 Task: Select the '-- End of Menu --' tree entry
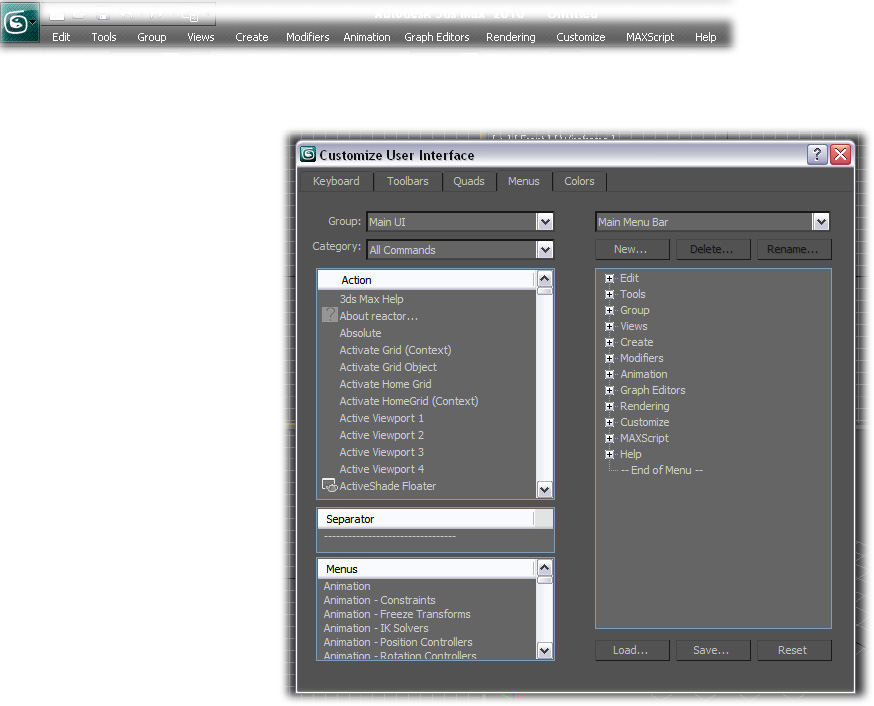662,470
